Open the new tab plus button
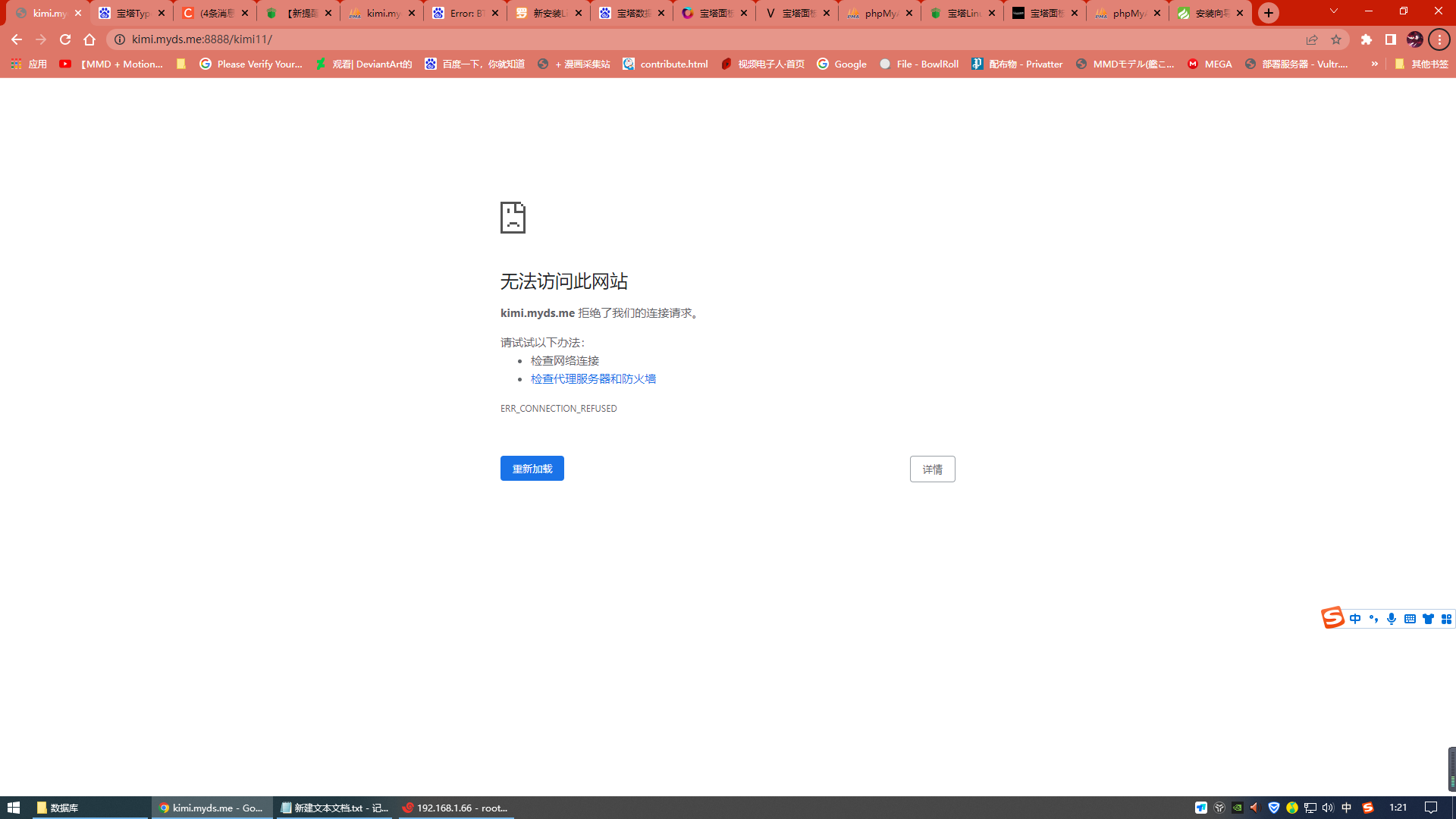Viewport: 1456px width, 819px height. (x=1269, y=13)
